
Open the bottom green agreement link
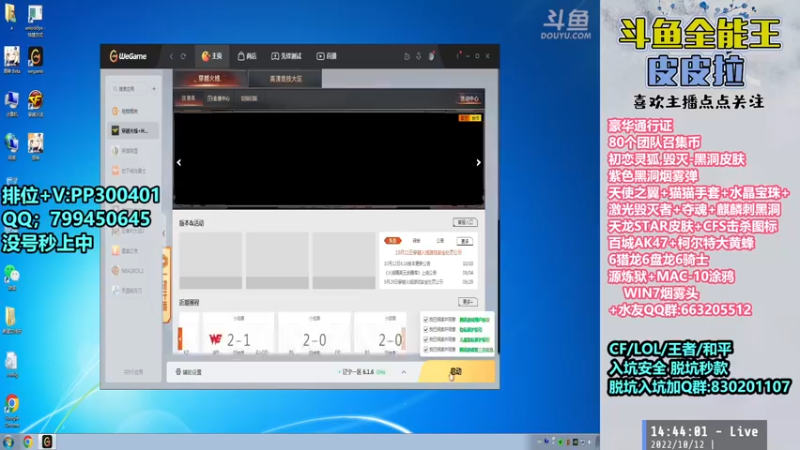tap(476, 349)
